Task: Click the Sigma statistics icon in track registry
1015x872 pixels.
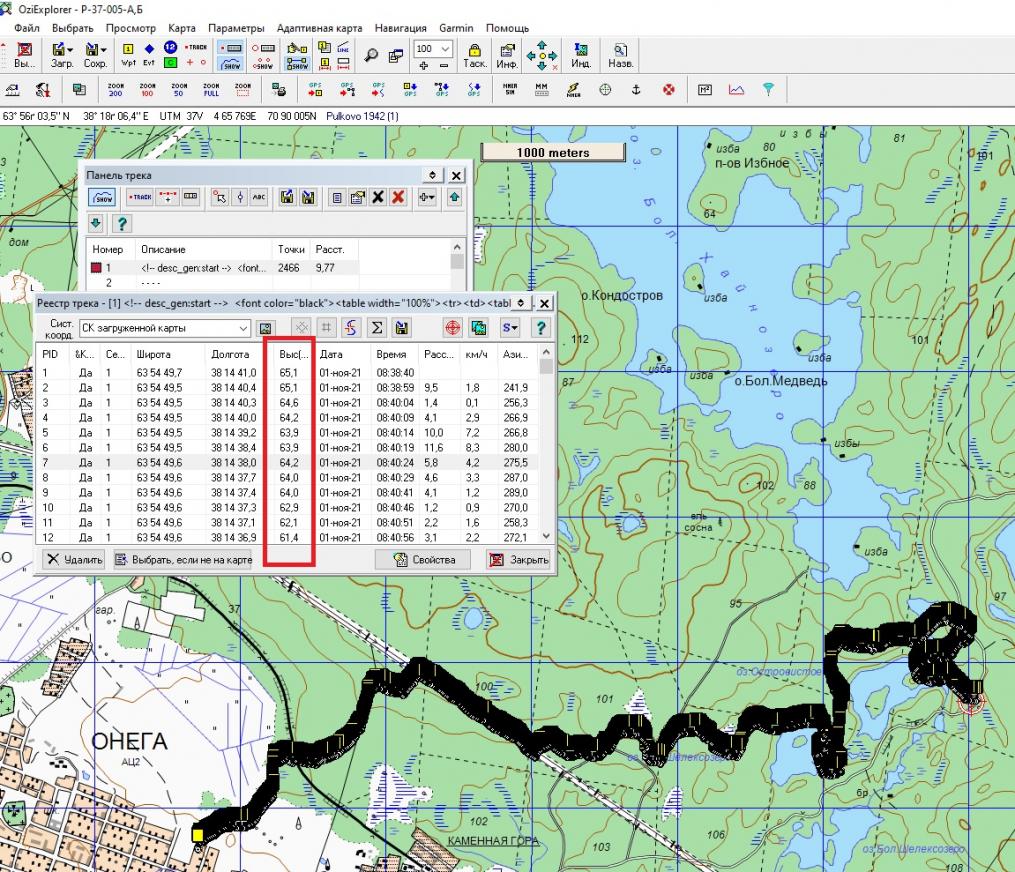Action: (378, 328)
